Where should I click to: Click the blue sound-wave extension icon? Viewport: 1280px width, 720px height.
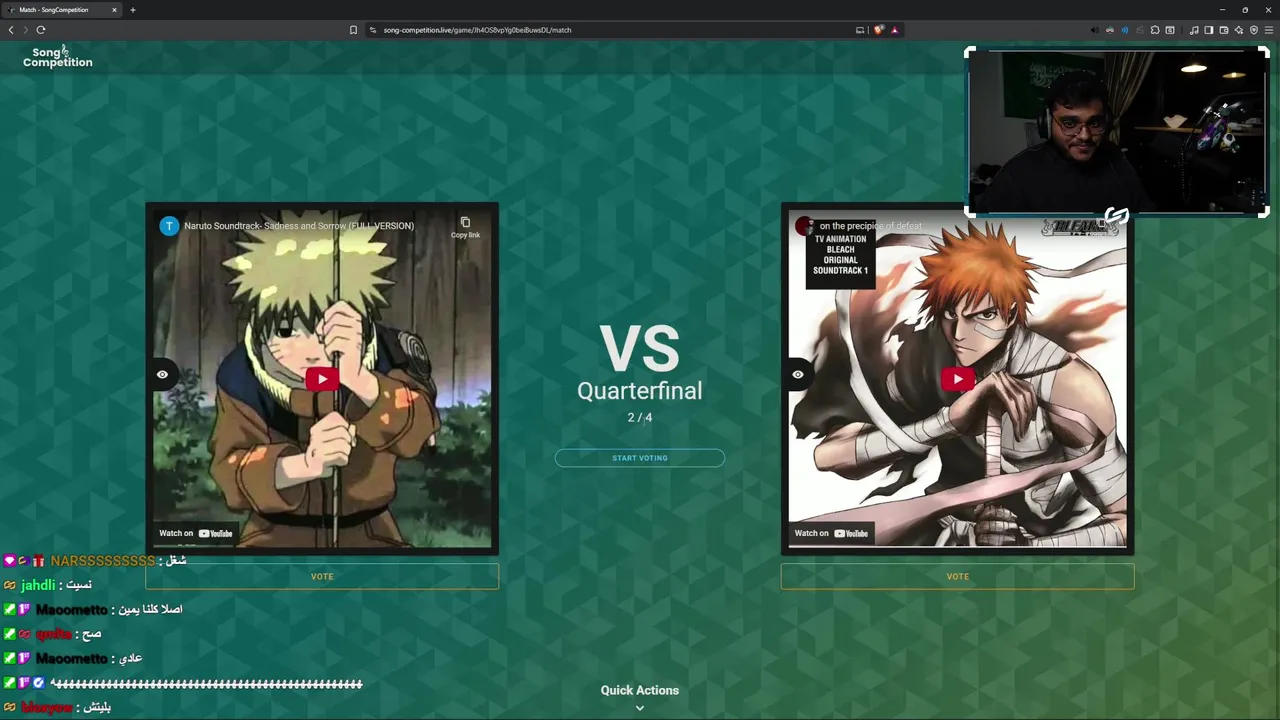pyautogui.click(x=1125, y=30)
